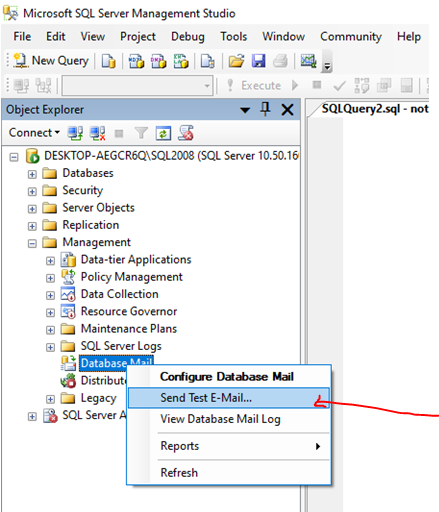Viewport: 439px width, 512px height.
Task: Open the Reports submenu
Action: click(229, 446)
